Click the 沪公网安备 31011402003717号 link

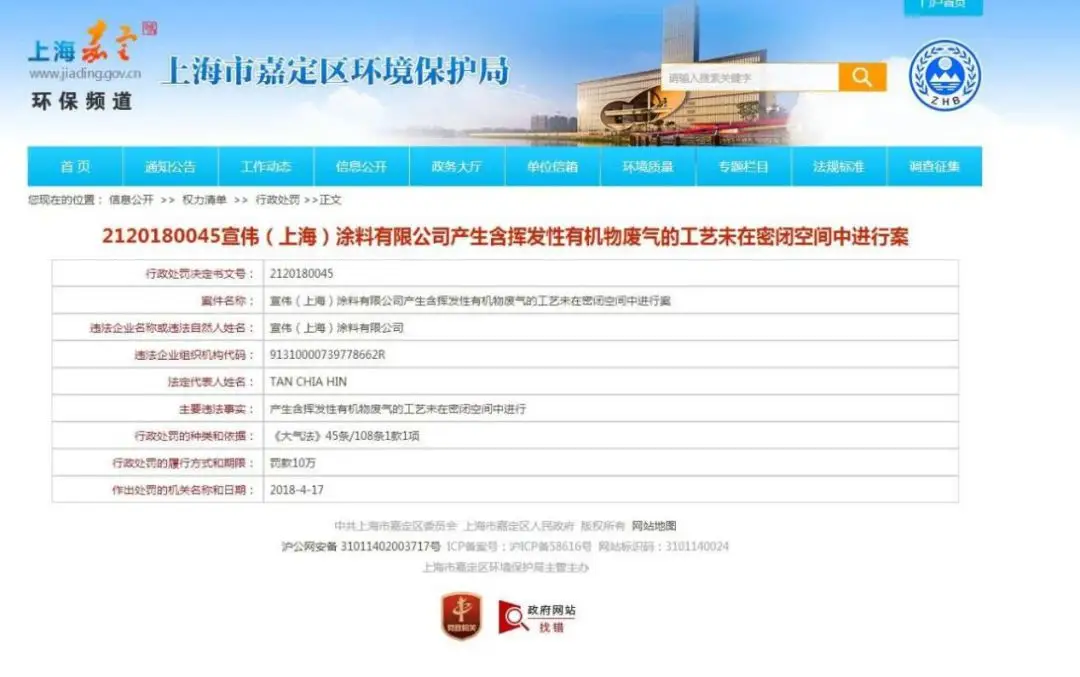(361, 546)
